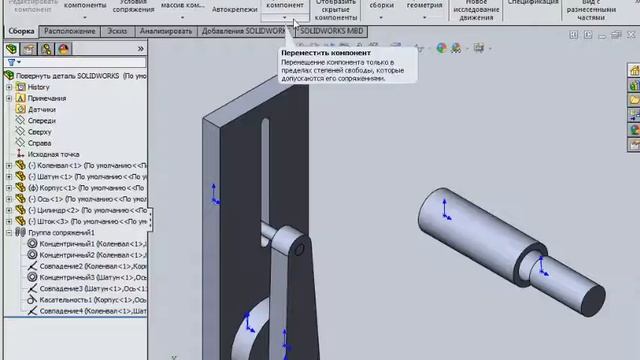640x360 pixels.
Task: Click the View Settings monitor icon
Action: pos(479,48)
